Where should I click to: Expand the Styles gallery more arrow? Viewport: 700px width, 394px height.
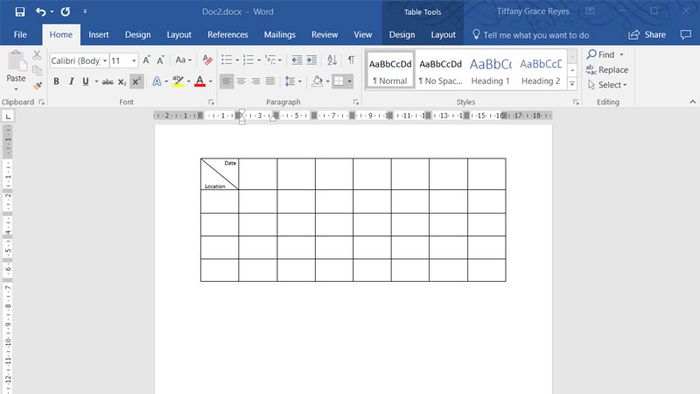click(x=572, y=84)
